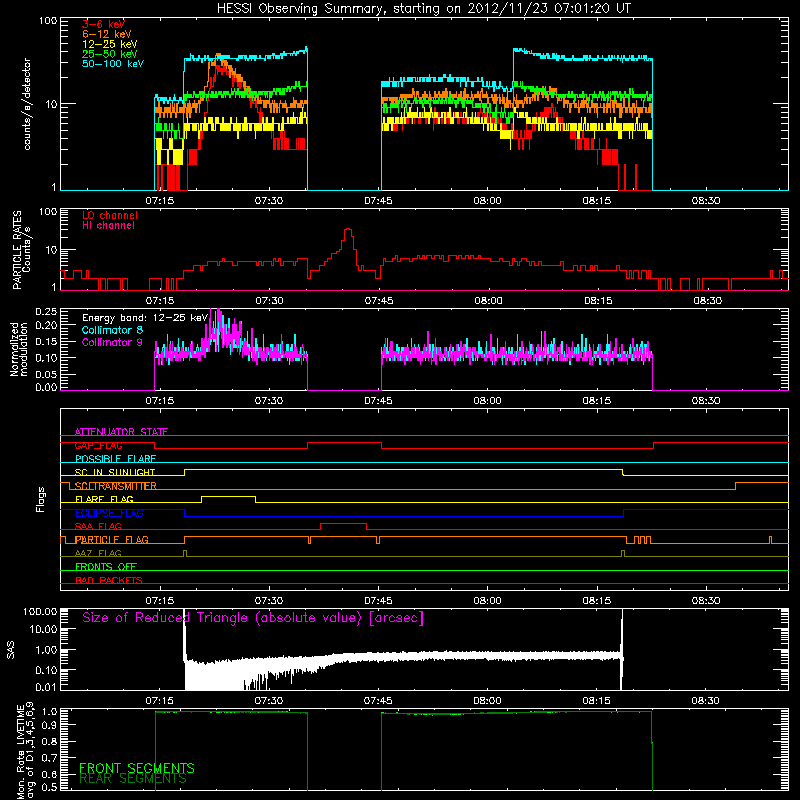Click the BAD_PACKETS flag label

coord(109,580)
